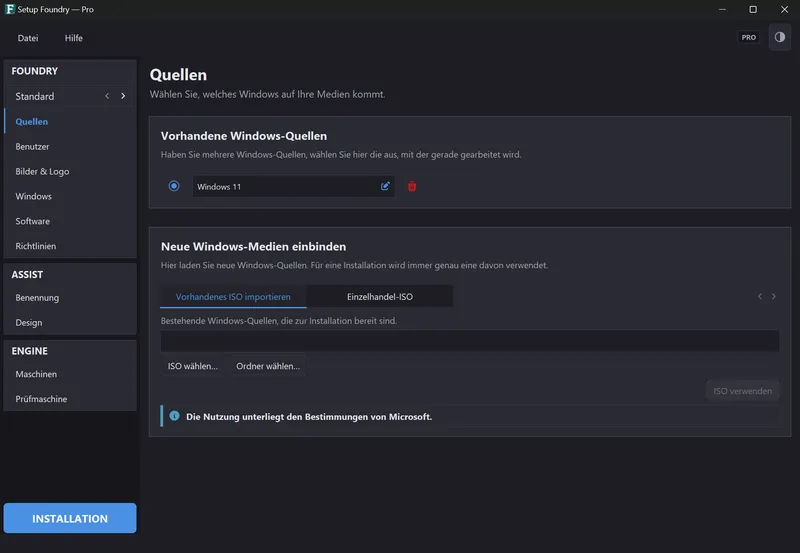This screenshot has width=800, height=553.
Task: Maximize the Setup Foundry window
Action: (x=753, y=9)
